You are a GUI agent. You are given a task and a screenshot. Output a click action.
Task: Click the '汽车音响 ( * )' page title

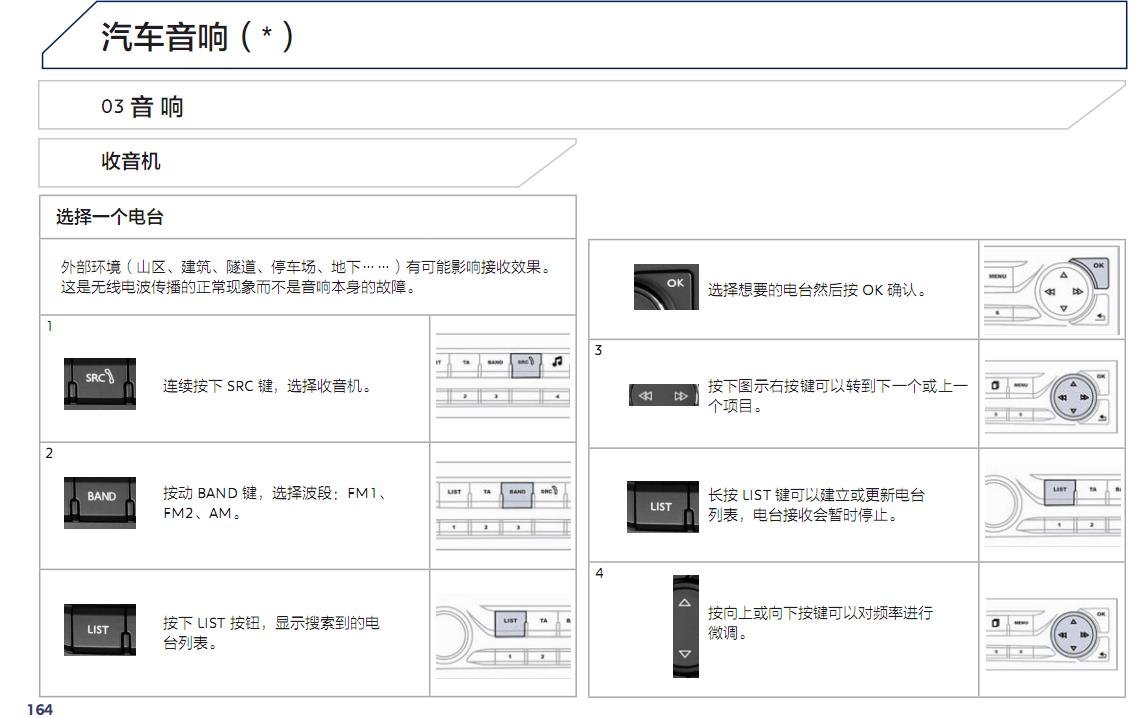coord(197,38)
